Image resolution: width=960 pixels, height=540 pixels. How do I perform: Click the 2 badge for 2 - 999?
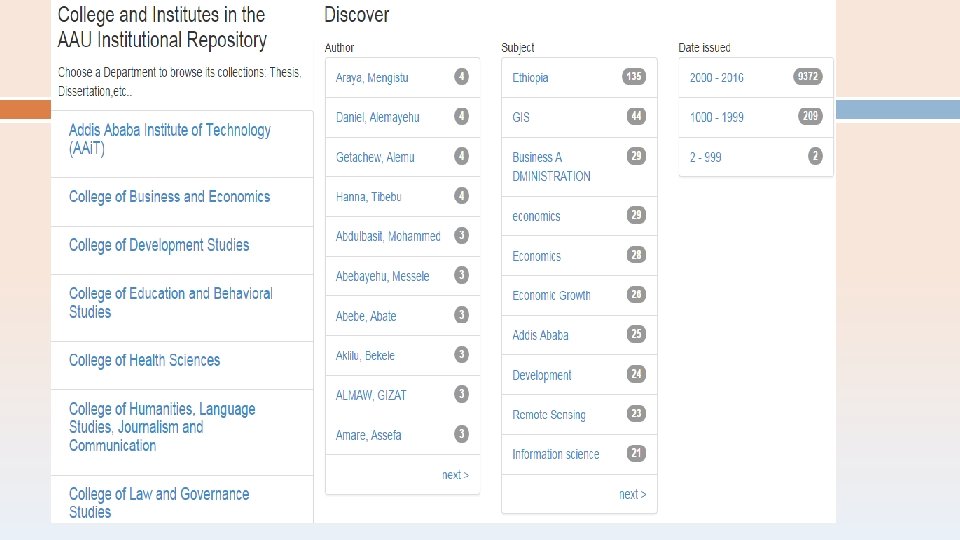pyautogui.click(x=816, y=156)
